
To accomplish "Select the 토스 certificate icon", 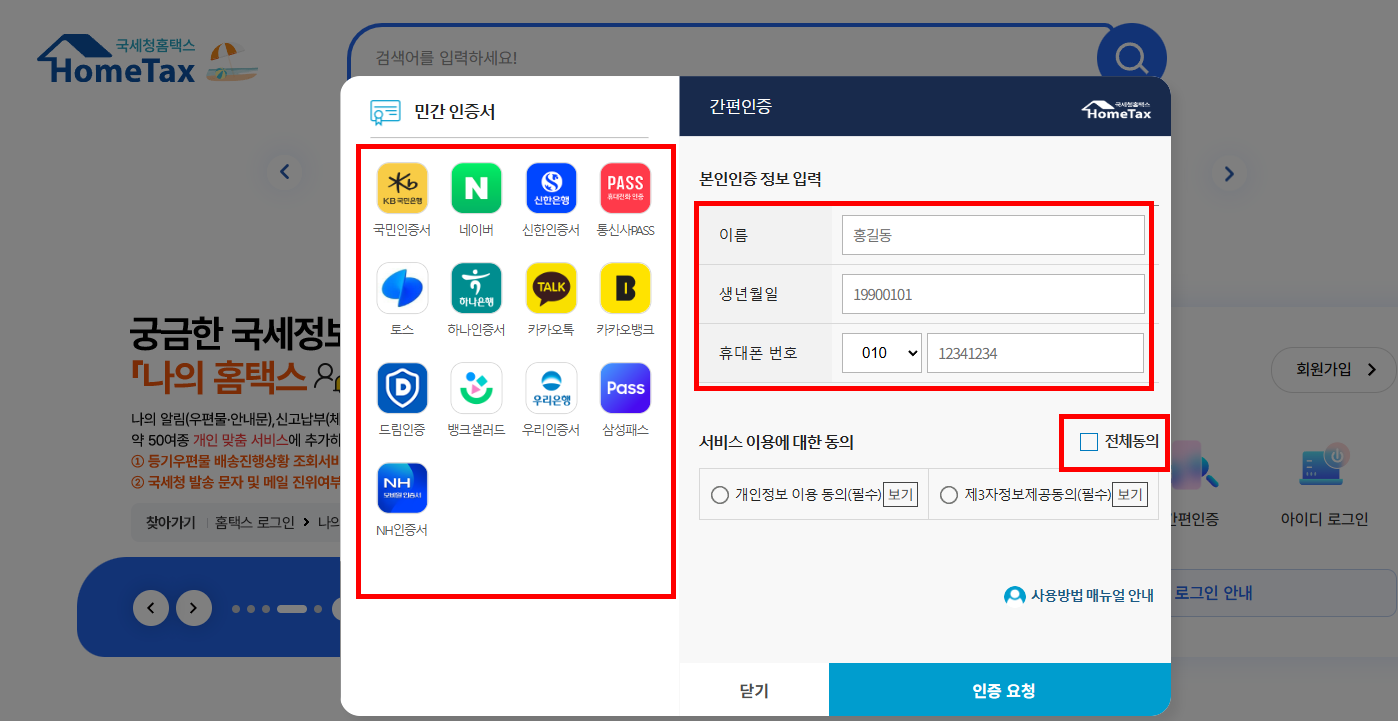I will pos(402,288).
